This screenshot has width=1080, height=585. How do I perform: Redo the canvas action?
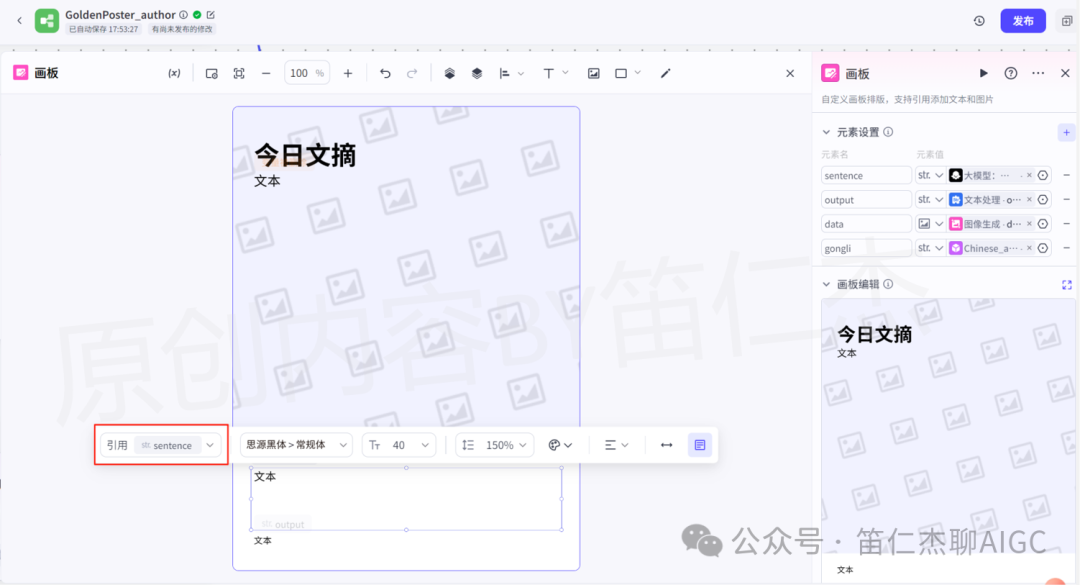(x=412, y=73)
